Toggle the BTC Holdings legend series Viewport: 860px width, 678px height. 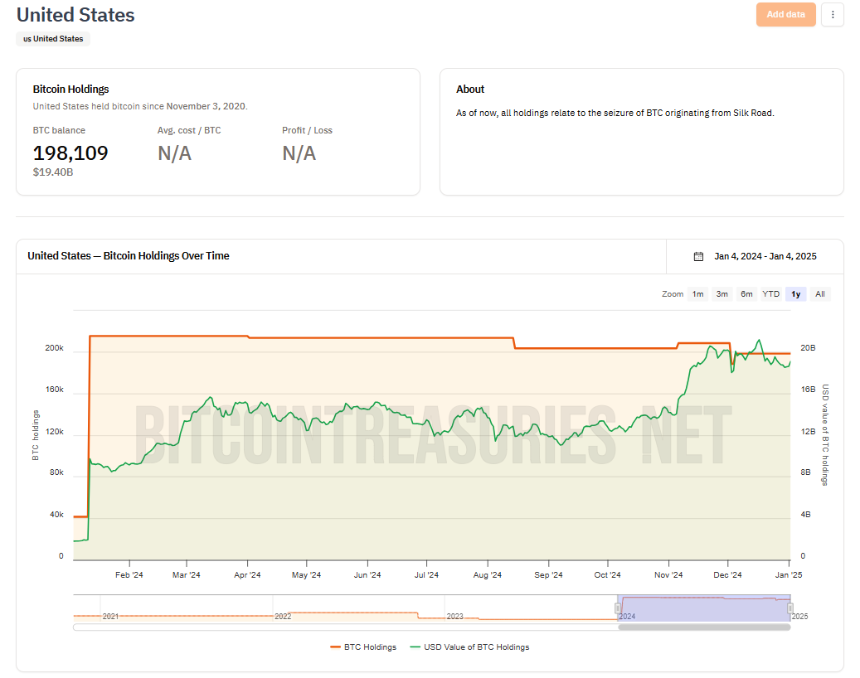pos(364,647)
